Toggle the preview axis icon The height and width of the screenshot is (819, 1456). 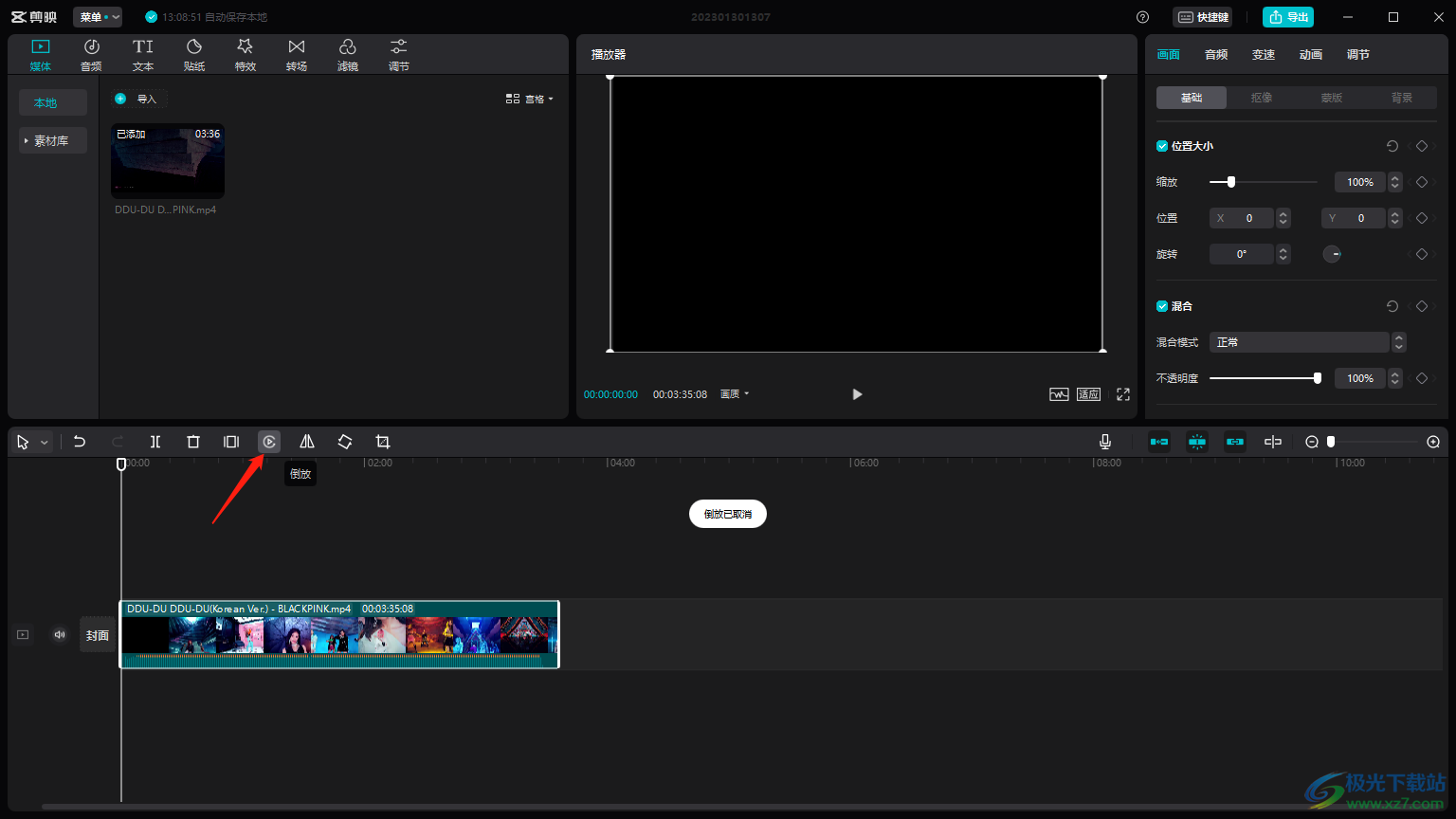1273,442
